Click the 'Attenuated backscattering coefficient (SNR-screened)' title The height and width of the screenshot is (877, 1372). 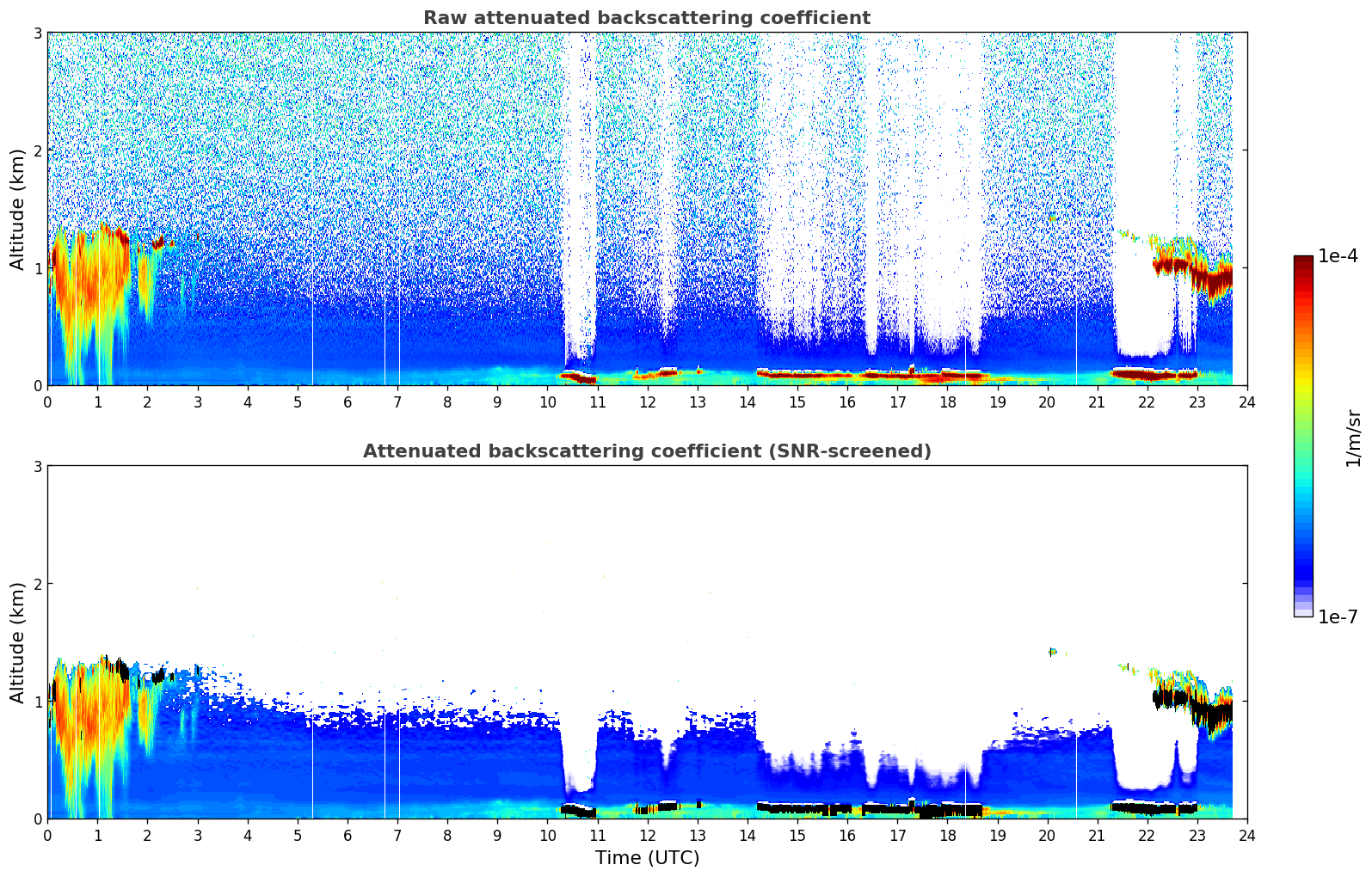[647, 451]
